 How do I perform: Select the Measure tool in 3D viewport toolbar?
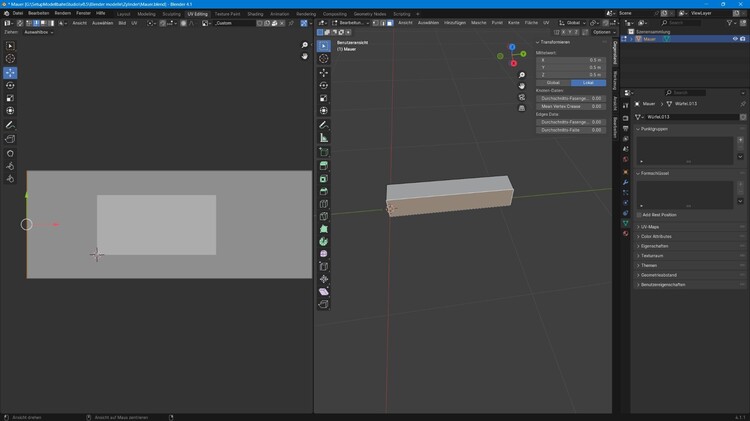coord(324,138)
